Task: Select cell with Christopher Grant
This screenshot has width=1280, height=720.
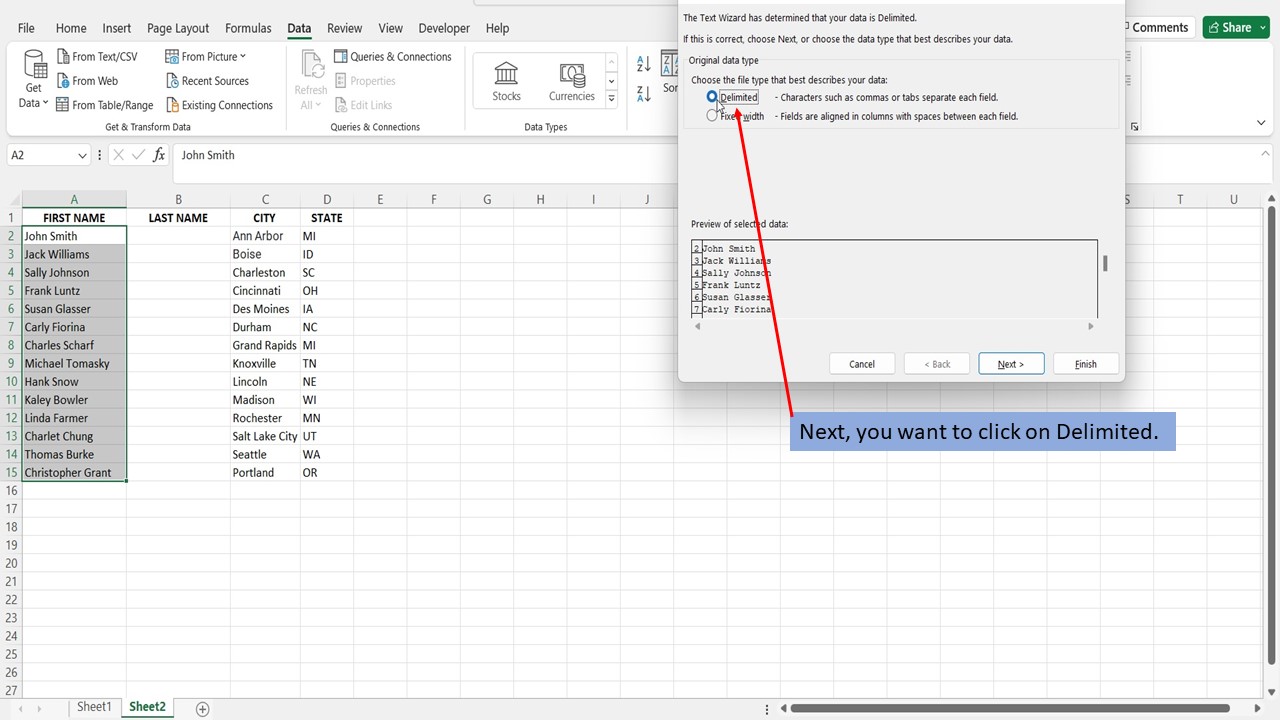Action: [x=74, y=473]
